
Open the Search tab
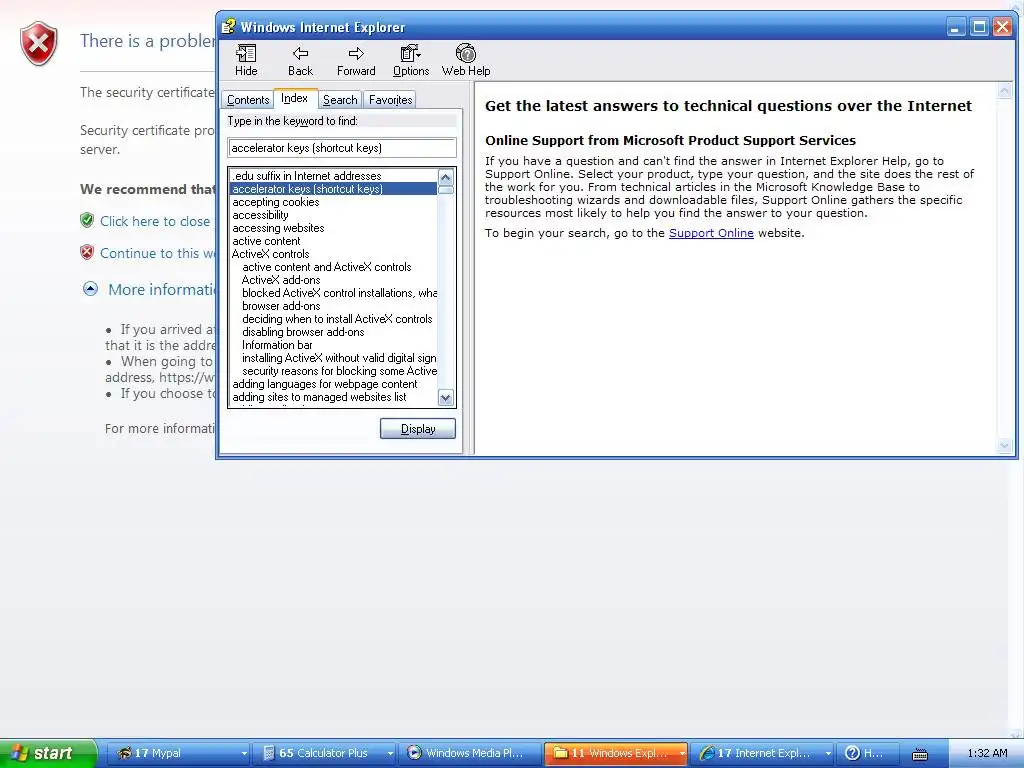pyautogui.click(x=340, y=100)
